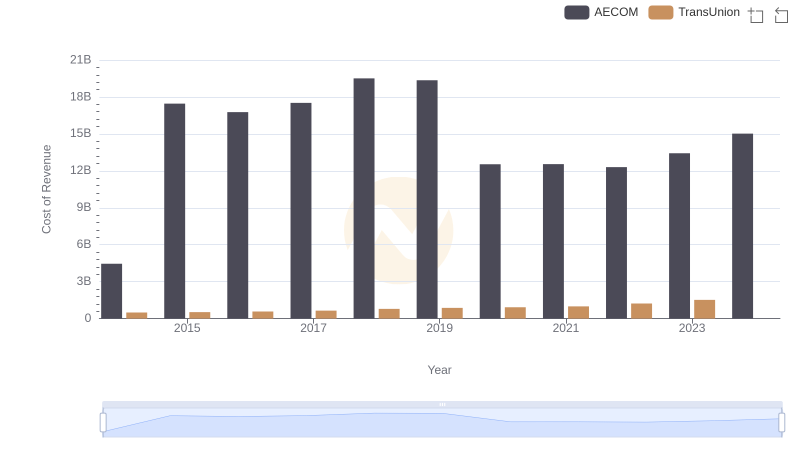Click the zoom reset icon
This screenshot has width=800, height=461.
tap(781, 15)
